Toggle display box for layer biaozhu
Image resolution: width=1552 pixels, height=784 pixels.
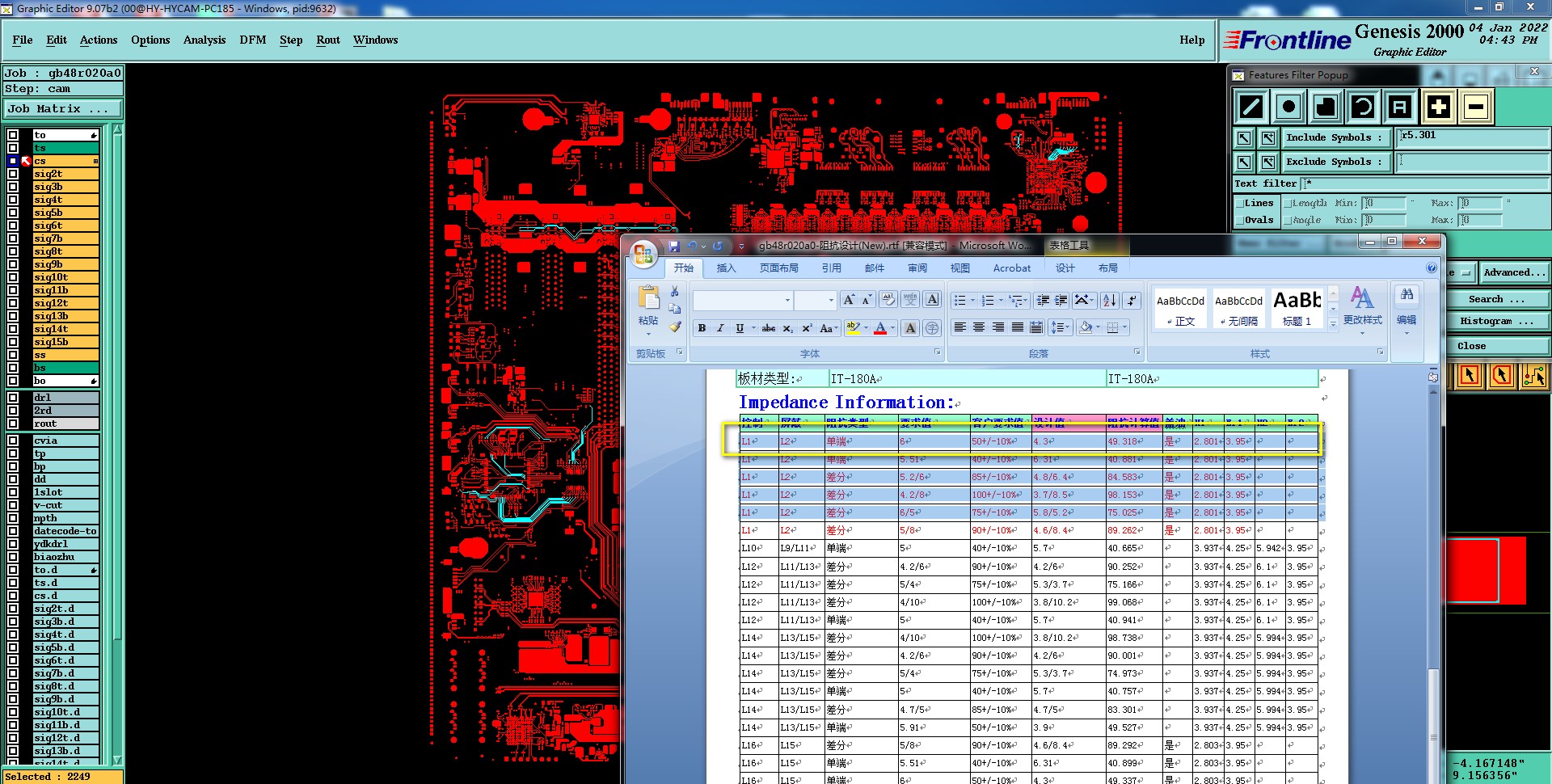pyautogui.click(x=13, y=557)
